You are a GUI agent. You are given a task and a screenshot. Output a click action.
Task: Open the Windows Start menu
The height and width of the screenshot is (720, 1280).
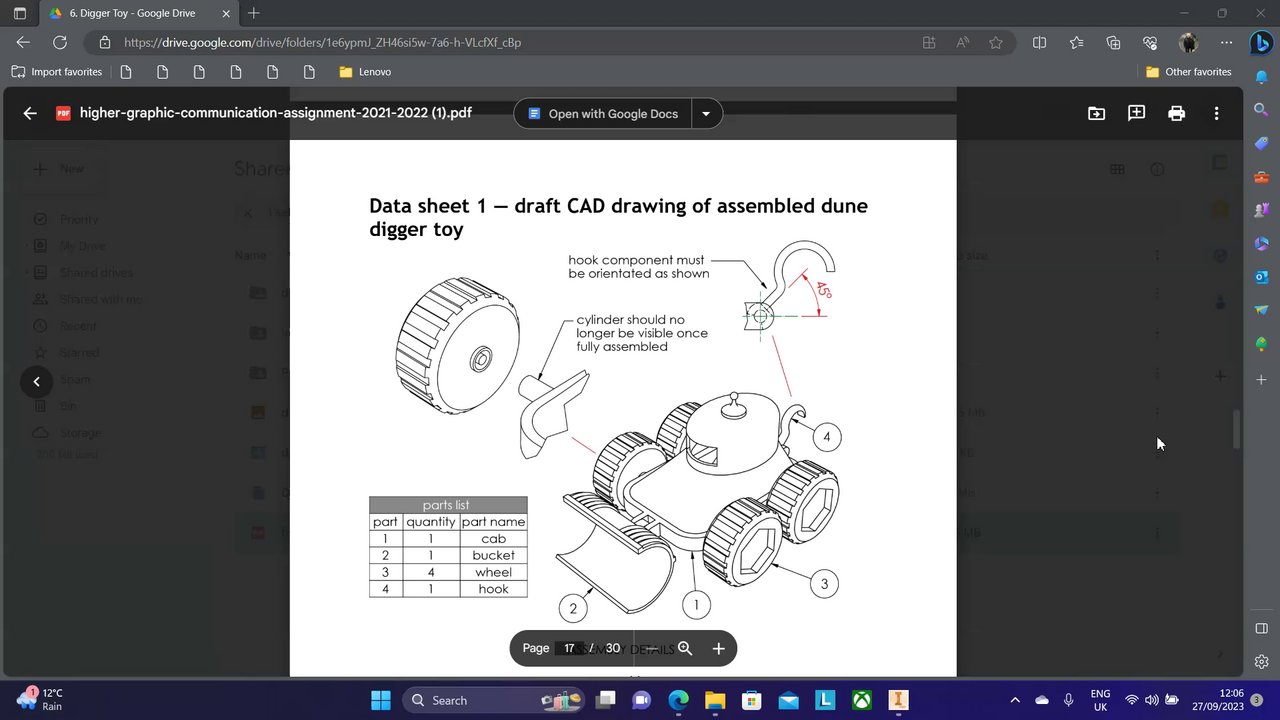[381, 700]
